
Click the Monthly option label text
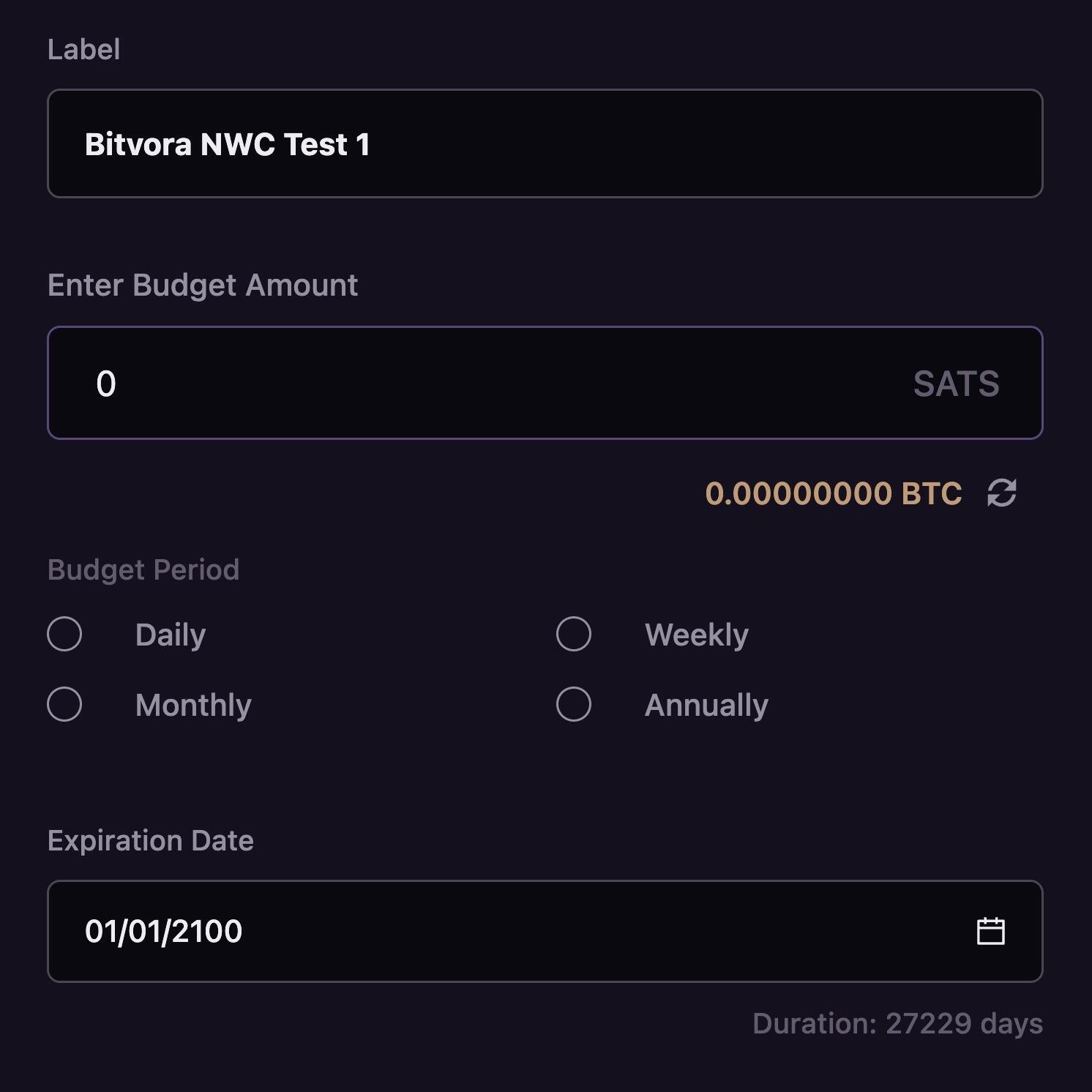(193, 705)
